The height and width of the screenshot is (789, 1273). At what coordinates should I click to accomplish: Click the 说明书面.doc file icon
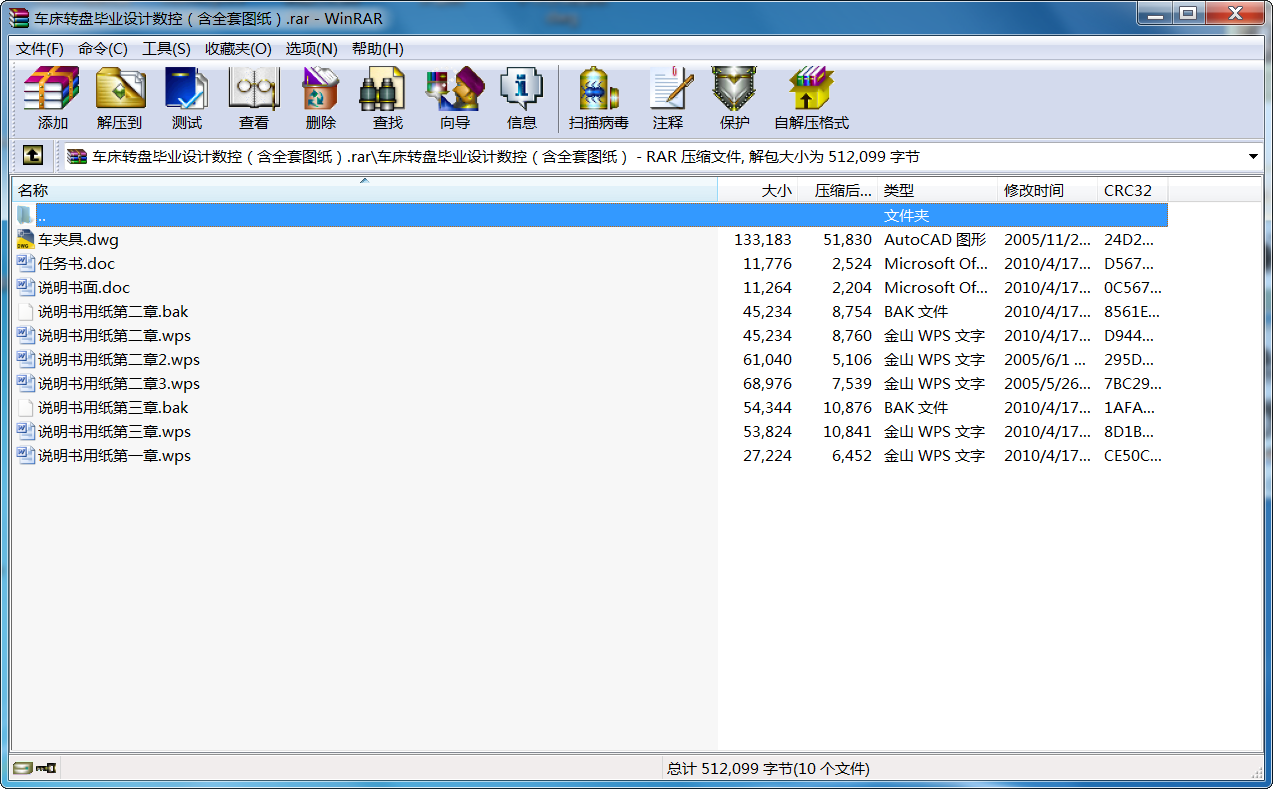click(26, 287)
